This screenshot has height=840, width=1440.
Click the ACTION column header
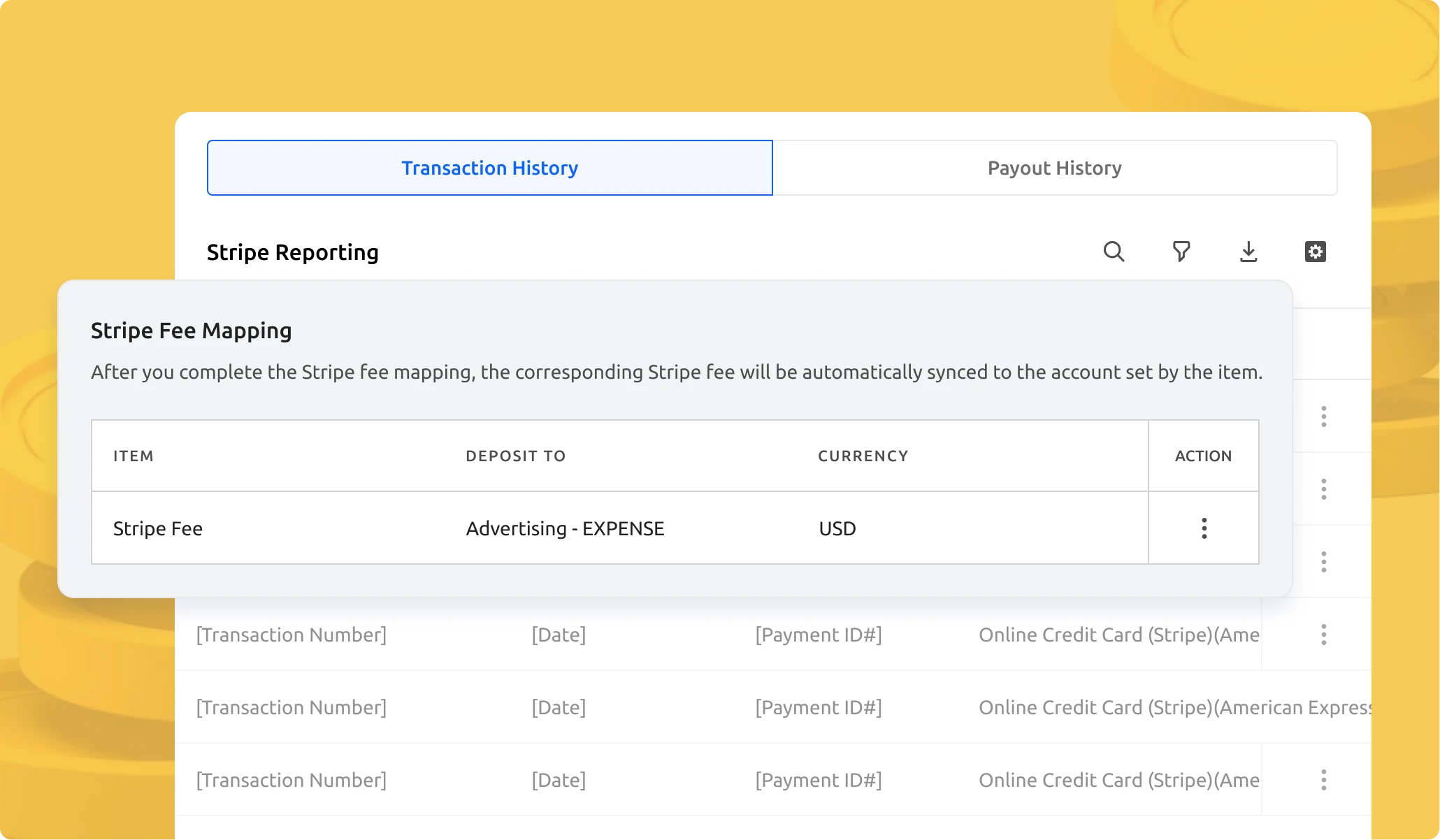pyautogui.click(x=1203, y=456)
